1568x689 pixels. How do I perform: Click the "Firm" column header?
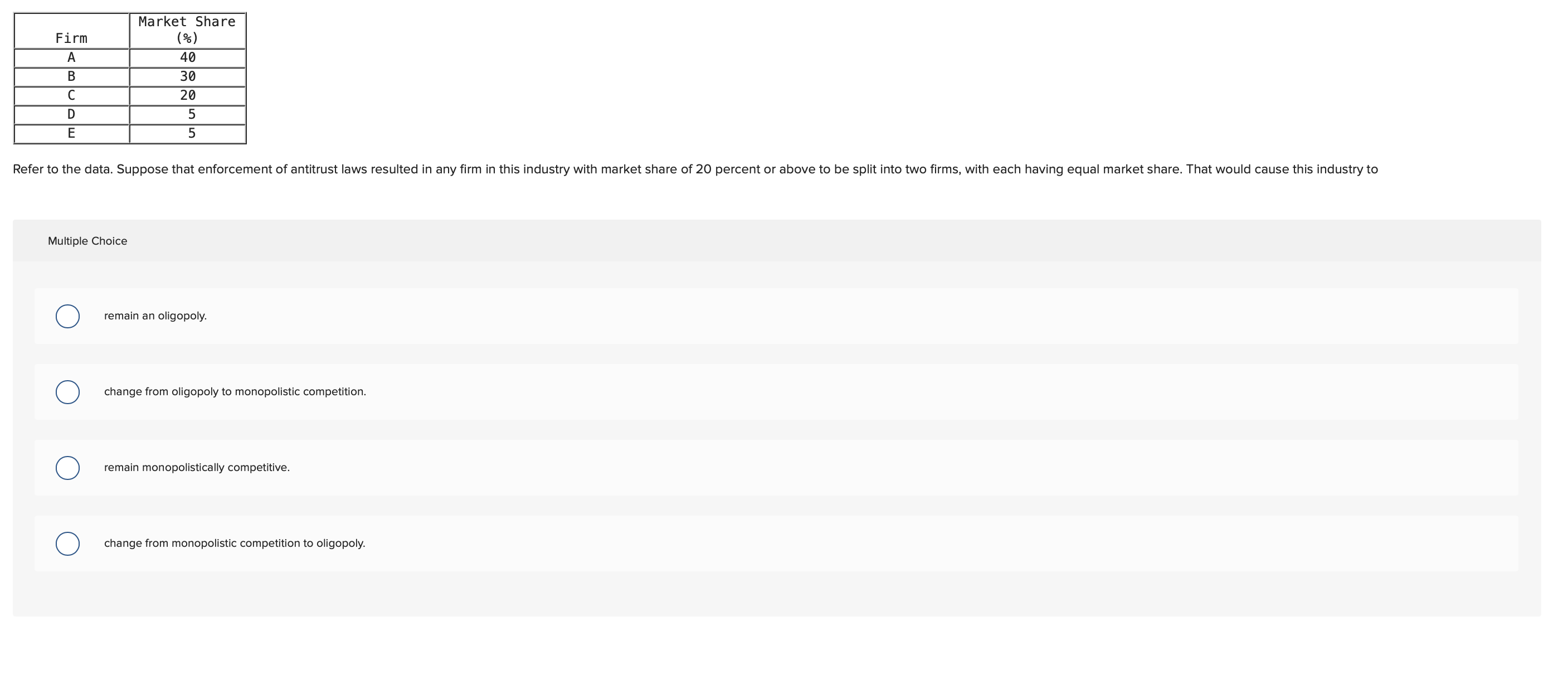(x=71, y=38)
